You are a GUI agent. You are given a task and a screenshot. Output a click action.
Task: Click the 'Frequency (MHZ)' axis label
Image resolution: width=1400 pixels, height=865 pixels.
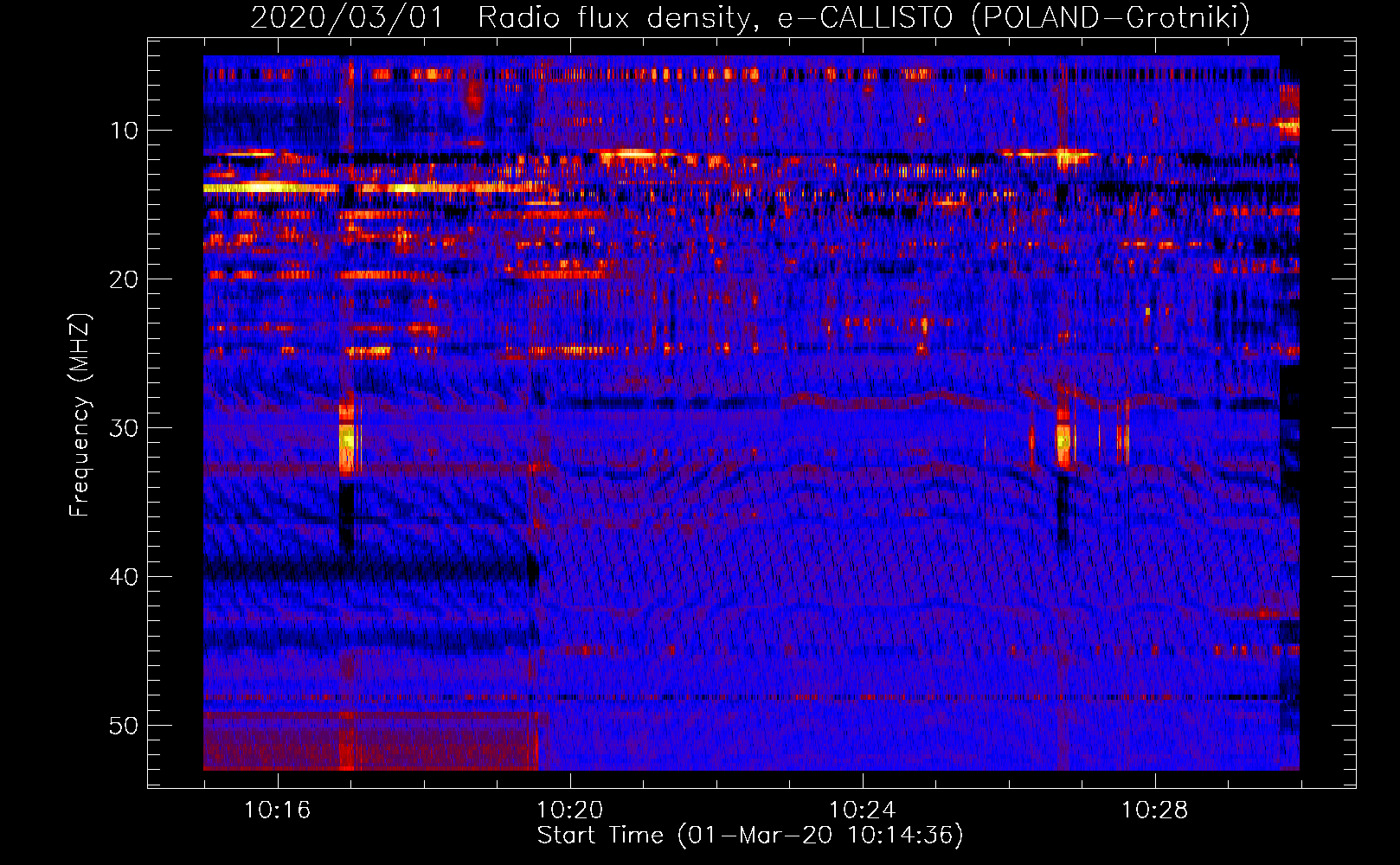point(80,415)
